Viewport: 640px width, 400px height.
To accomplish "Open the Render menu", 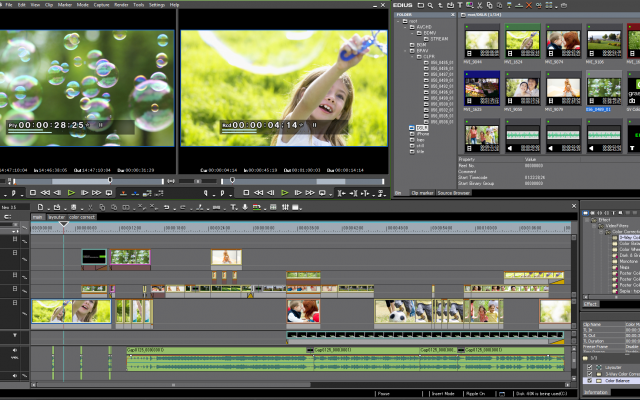I will pyautogui.click(x=121, y=5).
